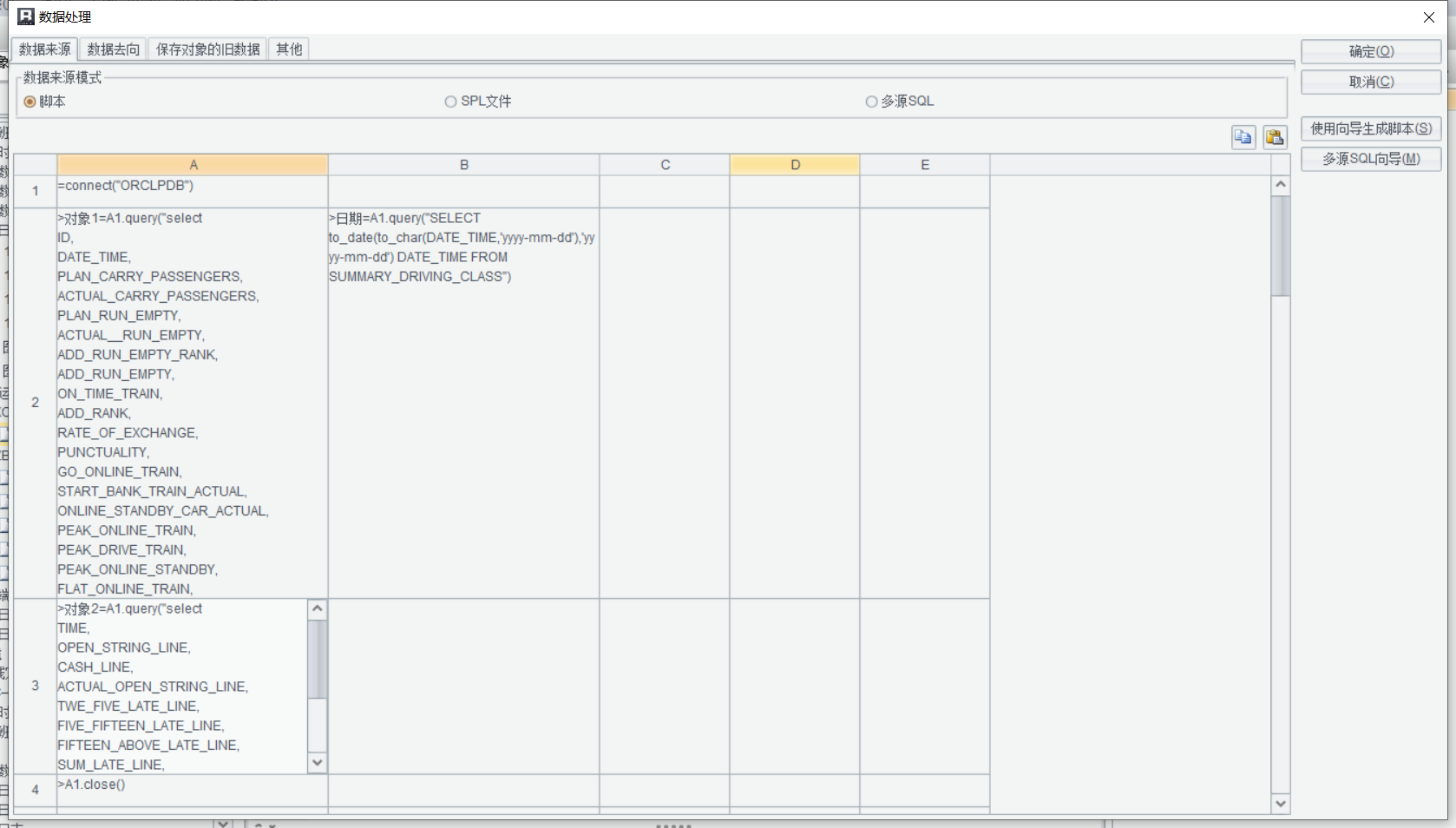Screen dimensions: 1456x828
Task: Click the grid's vertical scrollbar down arrow
Action: click(1281, 804)
